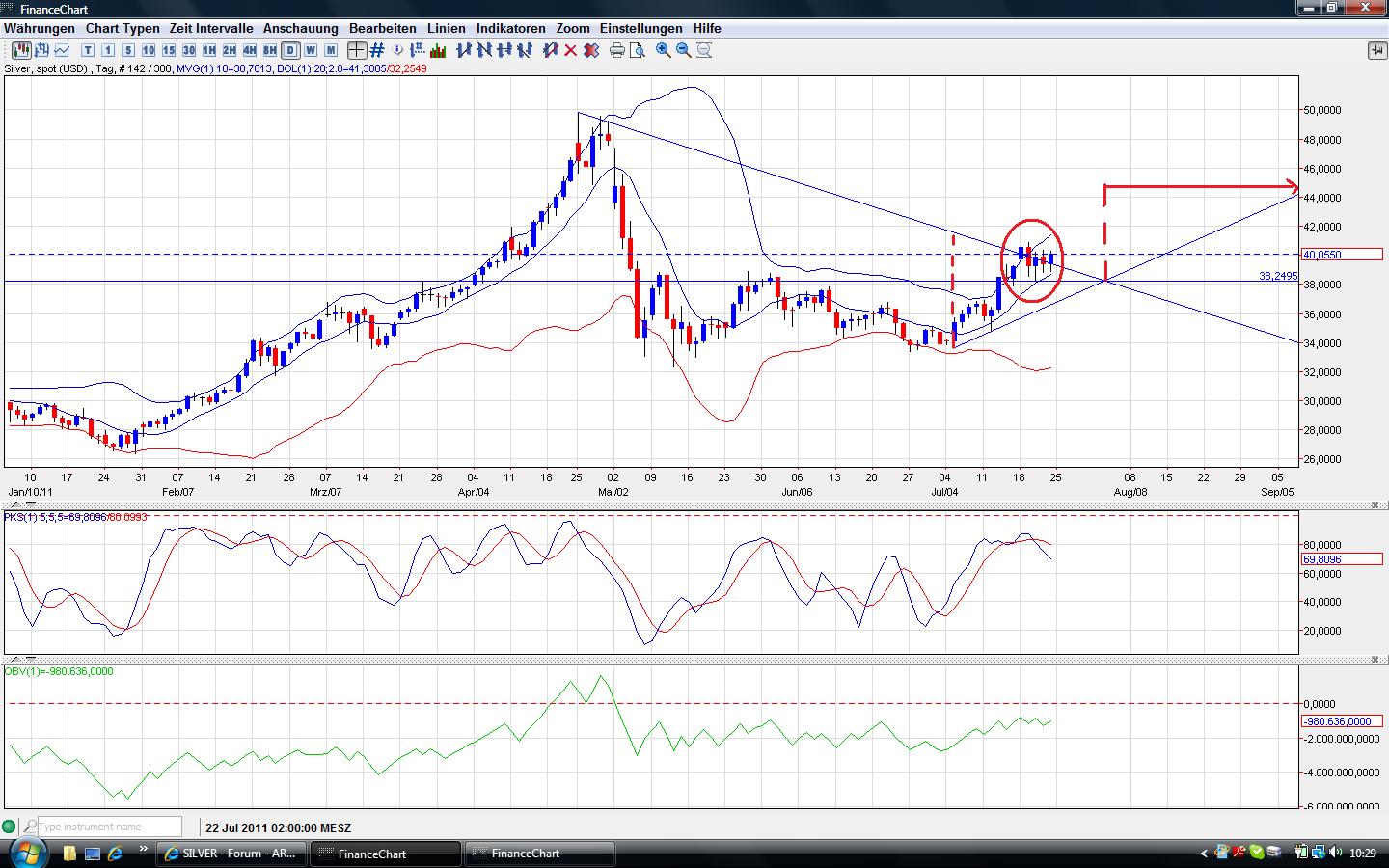The image size is (1389, 868).
Task: Click the 38,2495 horizontal line label
Action: pos(1278,276)
